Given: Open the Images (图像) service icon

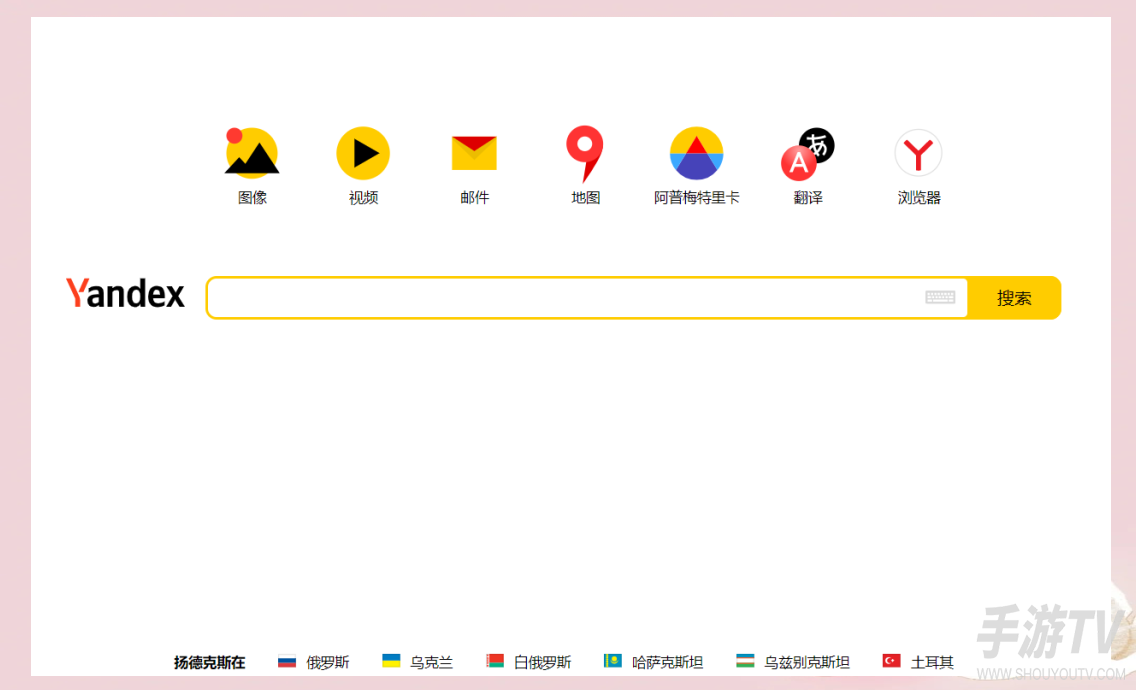Looking at the screenshot, I should point(252,153).
